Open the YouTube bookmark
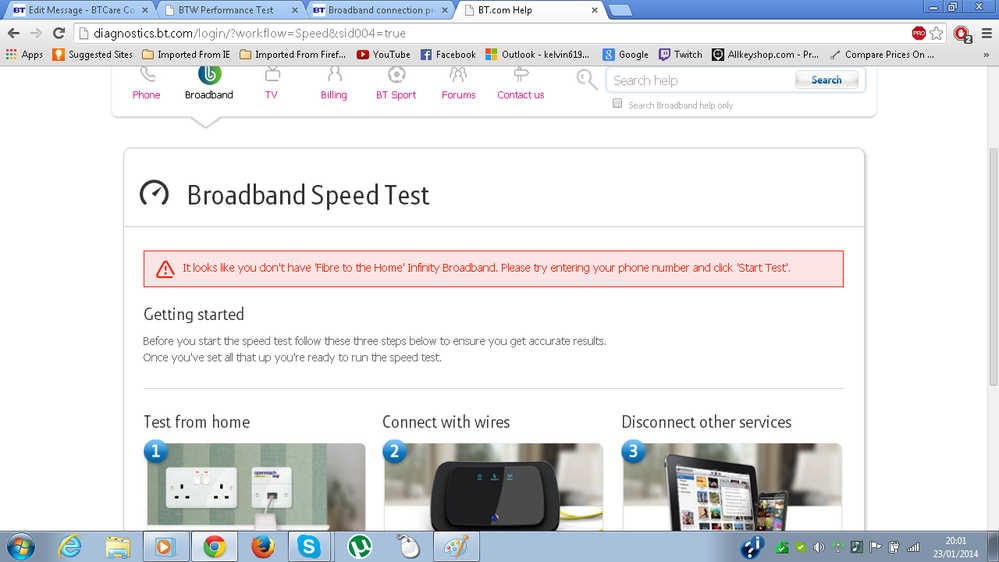Viewport: 999px width, 562px height. coord(384,55)
